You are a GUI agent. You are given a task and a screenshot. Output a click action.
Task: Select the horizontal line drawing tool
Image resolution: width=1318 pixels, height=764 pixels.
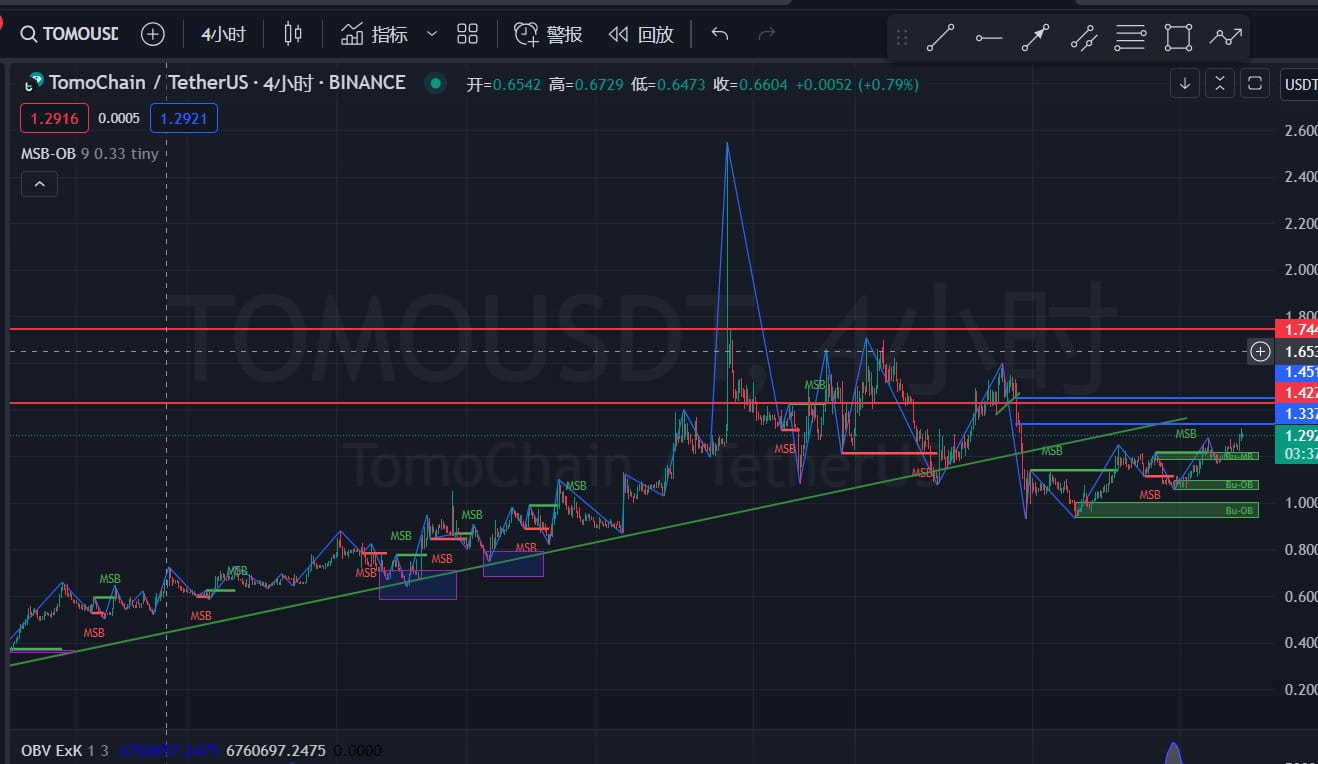point(989,38)
